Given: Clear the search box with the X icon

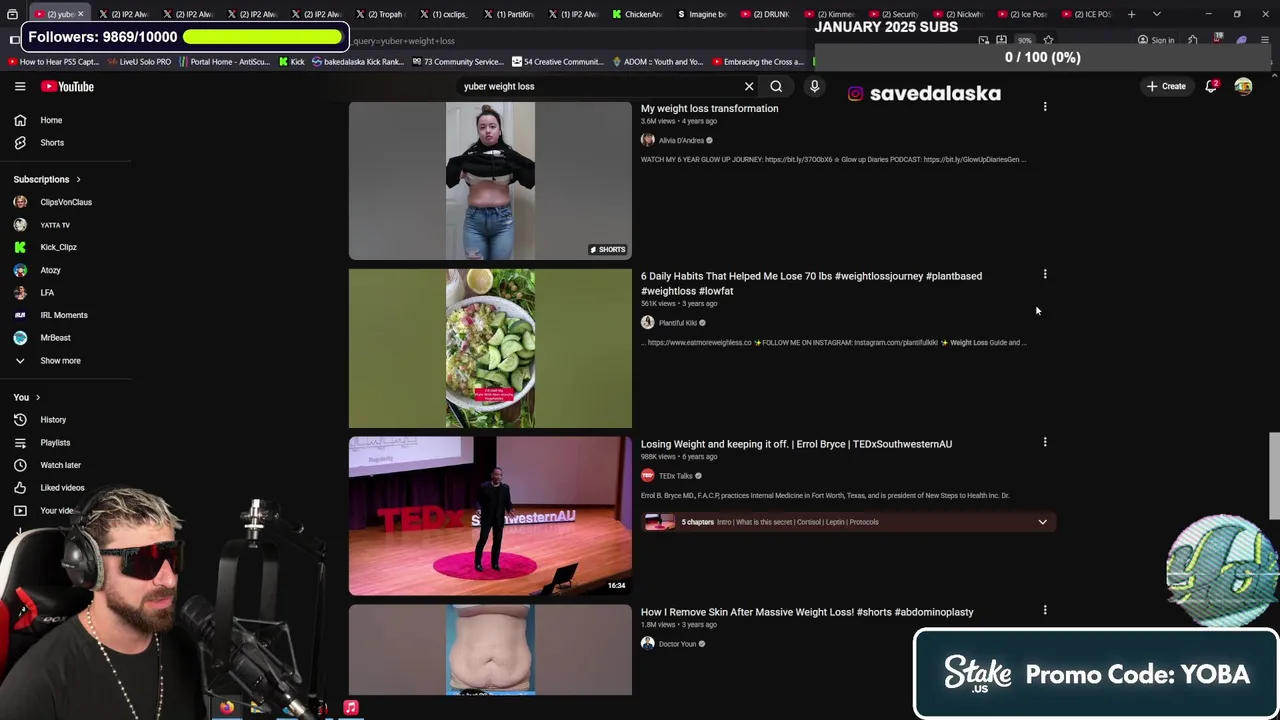Looking at the screenshot, I should click(749, 86).
